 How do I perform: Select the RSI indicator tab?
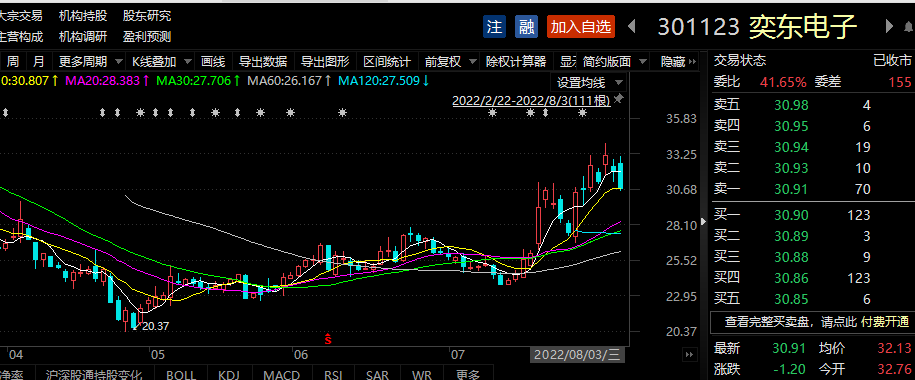(x=333, y=374)
